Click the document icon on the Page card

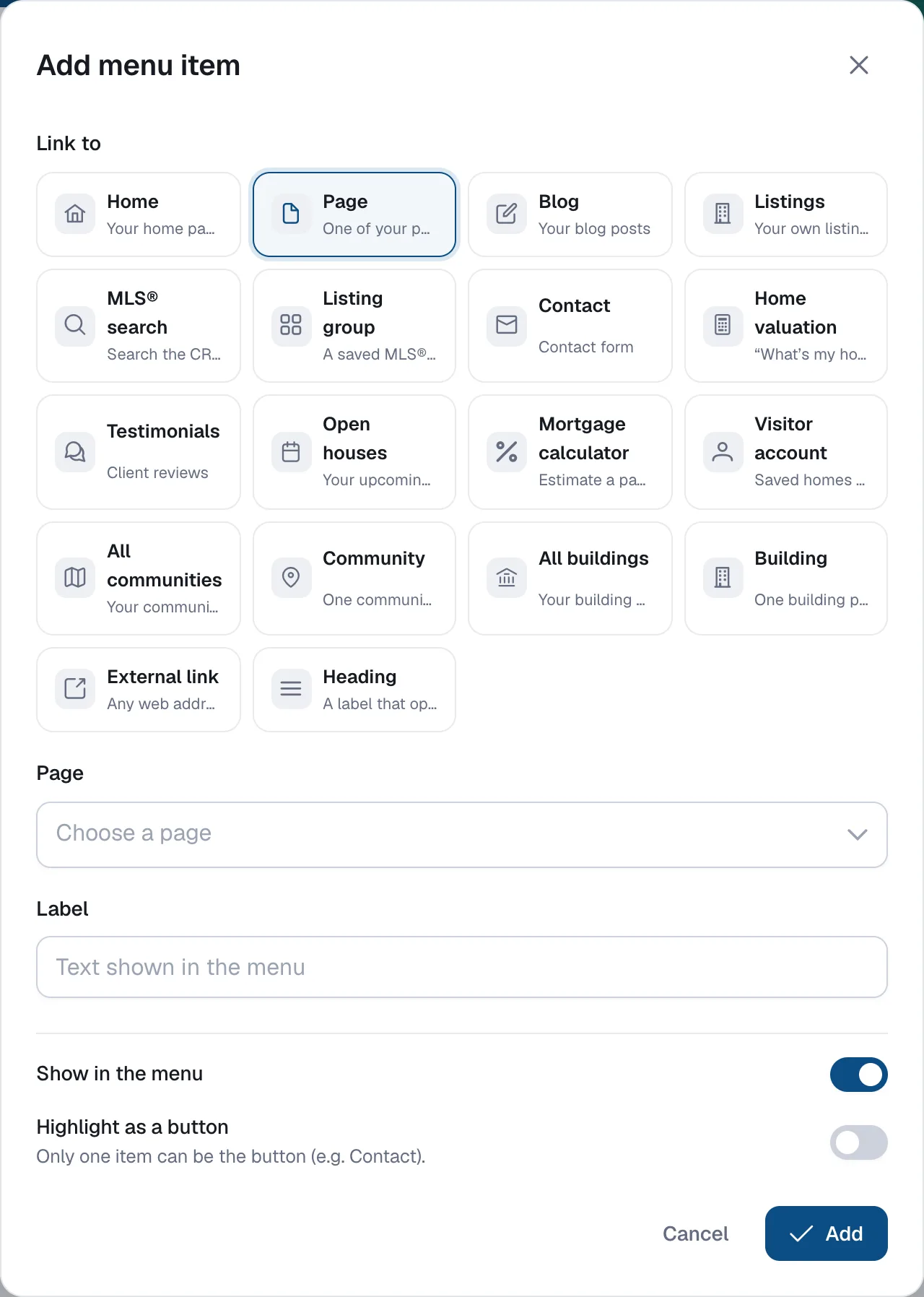[x=291, y=214]
